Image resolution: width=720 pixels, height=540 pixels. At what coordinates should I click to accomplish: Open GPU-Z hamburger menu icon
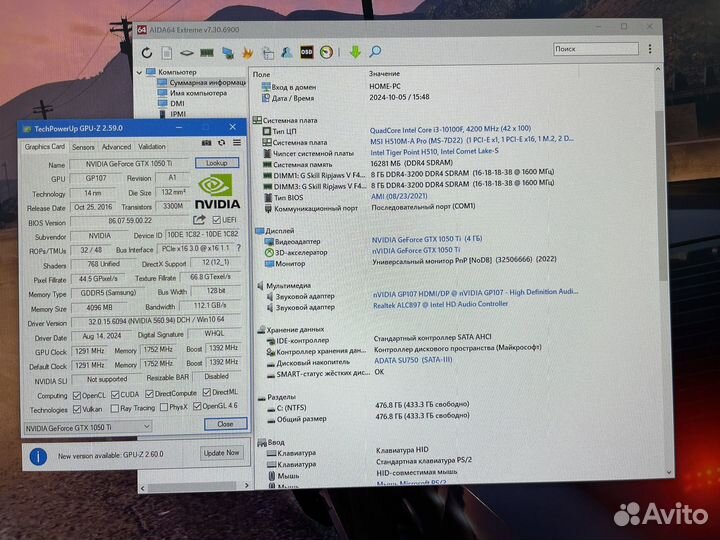[x=237, y=143]
